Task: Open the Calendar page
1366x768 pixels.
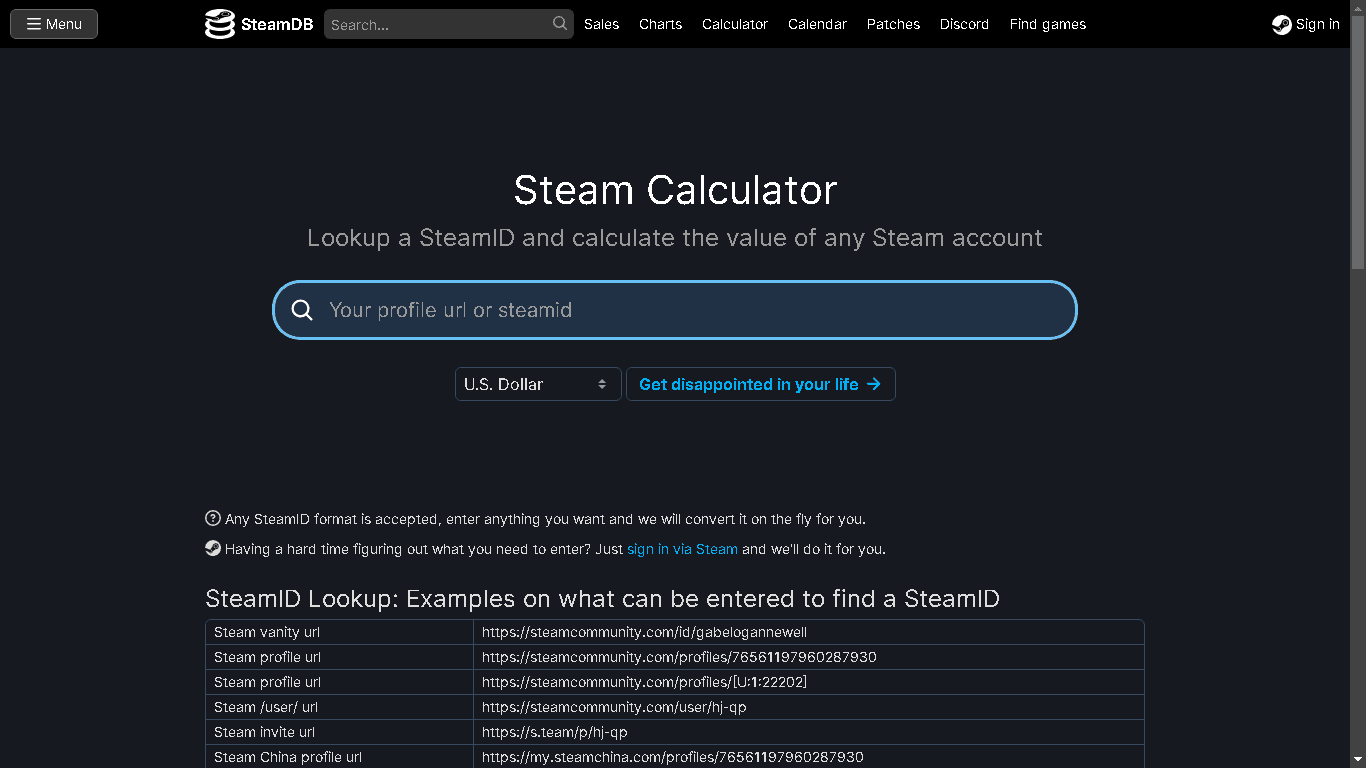Action: (x=817, y=24)
